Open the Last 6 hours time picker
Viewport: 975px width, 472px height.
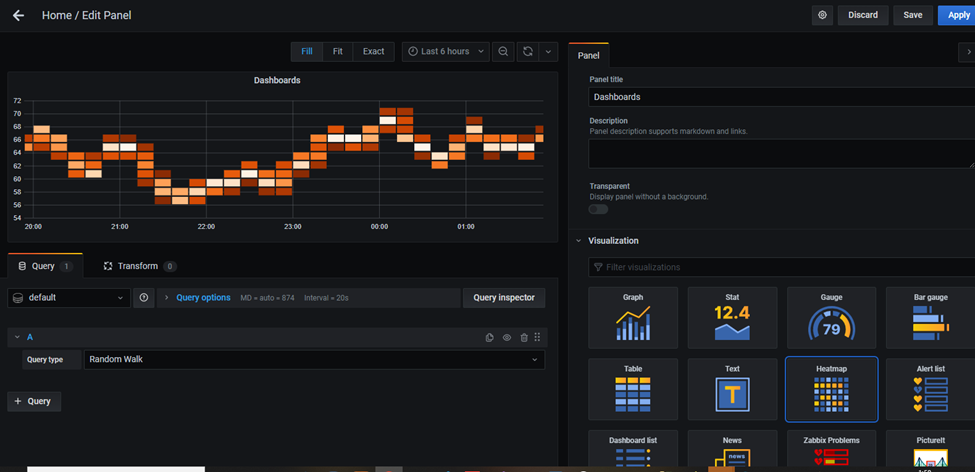tap(446, 52)
